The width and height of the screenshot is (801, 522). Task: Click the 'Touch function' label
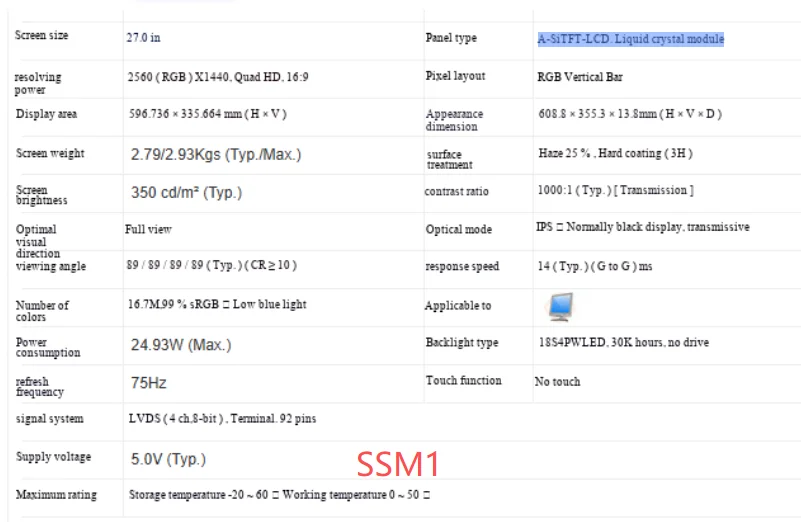464,381
